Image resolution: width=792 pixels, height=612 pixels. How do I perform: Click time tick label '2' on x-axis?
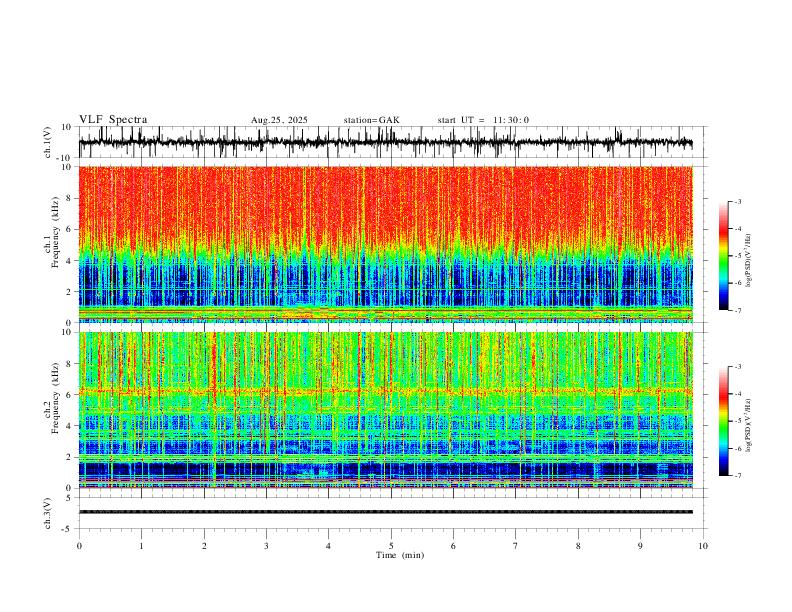[x=204, y=546]
